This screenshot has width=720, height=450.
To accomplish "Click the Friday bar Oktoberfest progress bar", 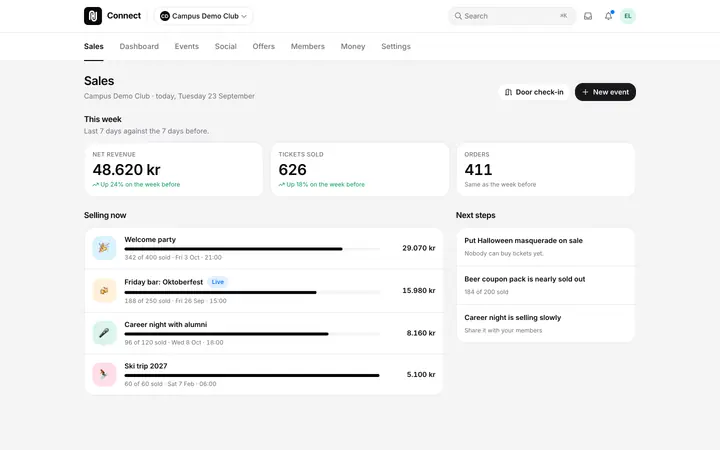I will 252,292.
